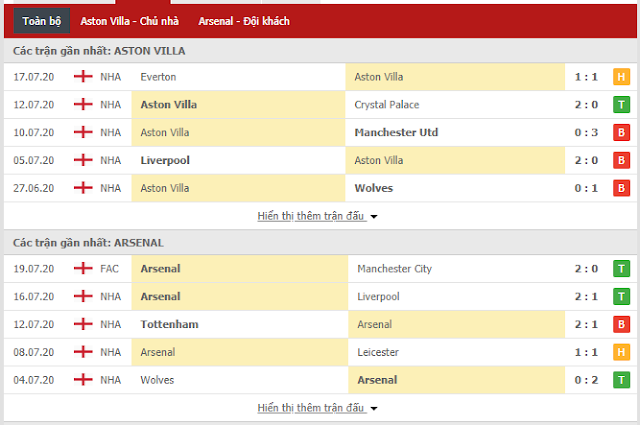Click the green T badge for Wolves vs Arsenal
The height and width of the screenshot is (425, 640).
pos(621,380)
